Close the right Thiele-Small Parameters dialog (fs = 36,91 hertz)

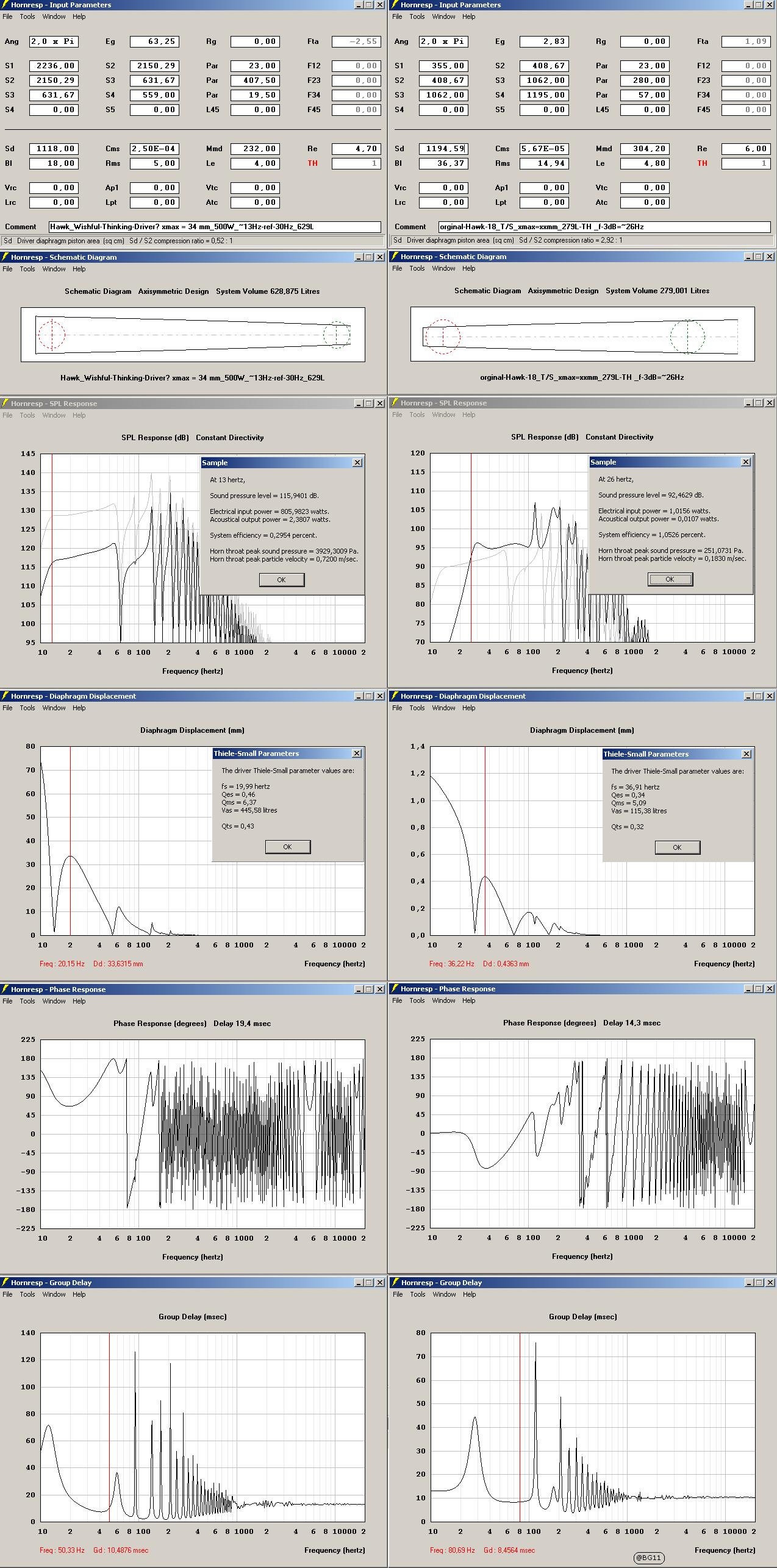(x=747, y=754)
